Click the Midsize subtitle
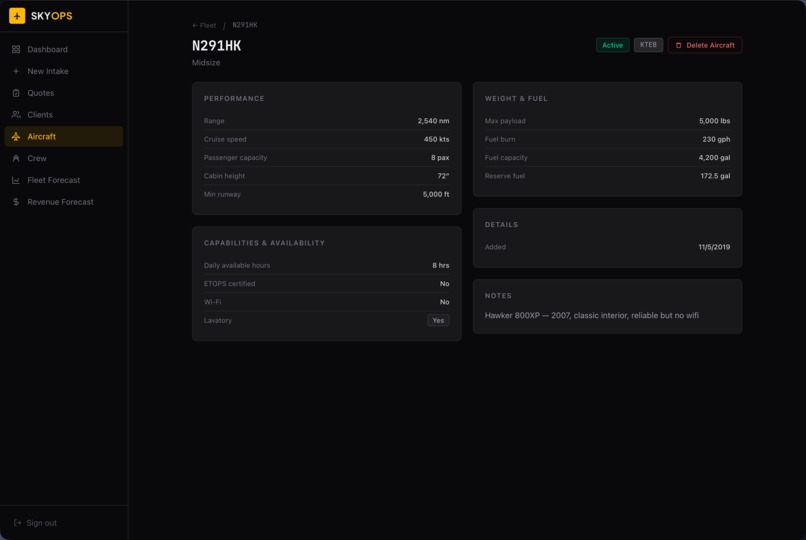Screen dimensions: 806x540 [x=206, y=63]
